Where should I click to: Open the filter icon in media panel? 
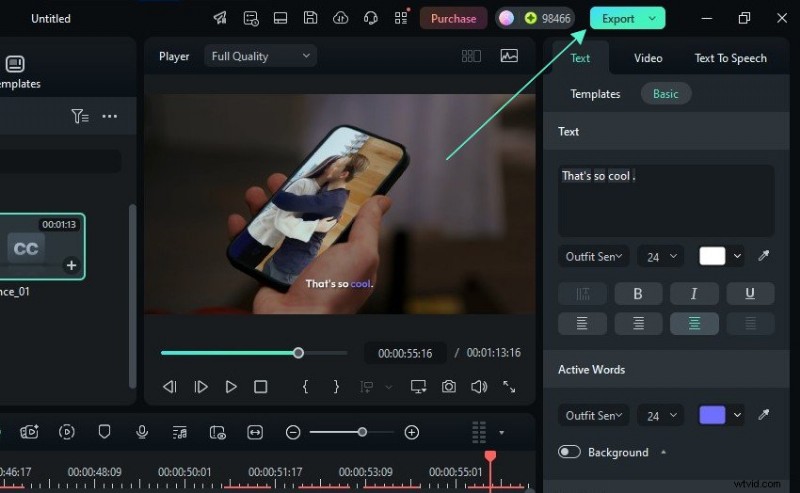(80, 116)
